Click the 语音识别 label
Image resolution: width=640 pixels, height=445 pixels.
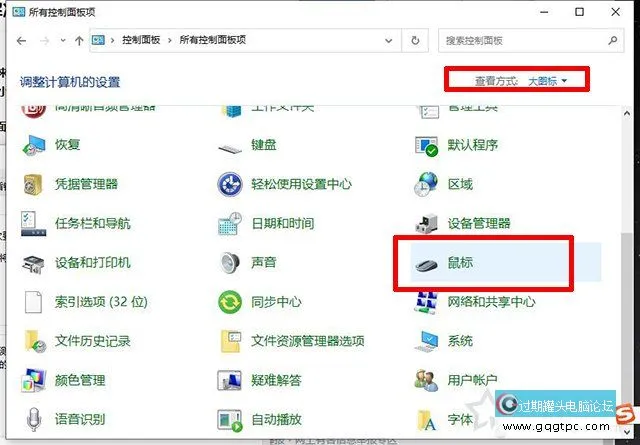click(x=80, y=419)
